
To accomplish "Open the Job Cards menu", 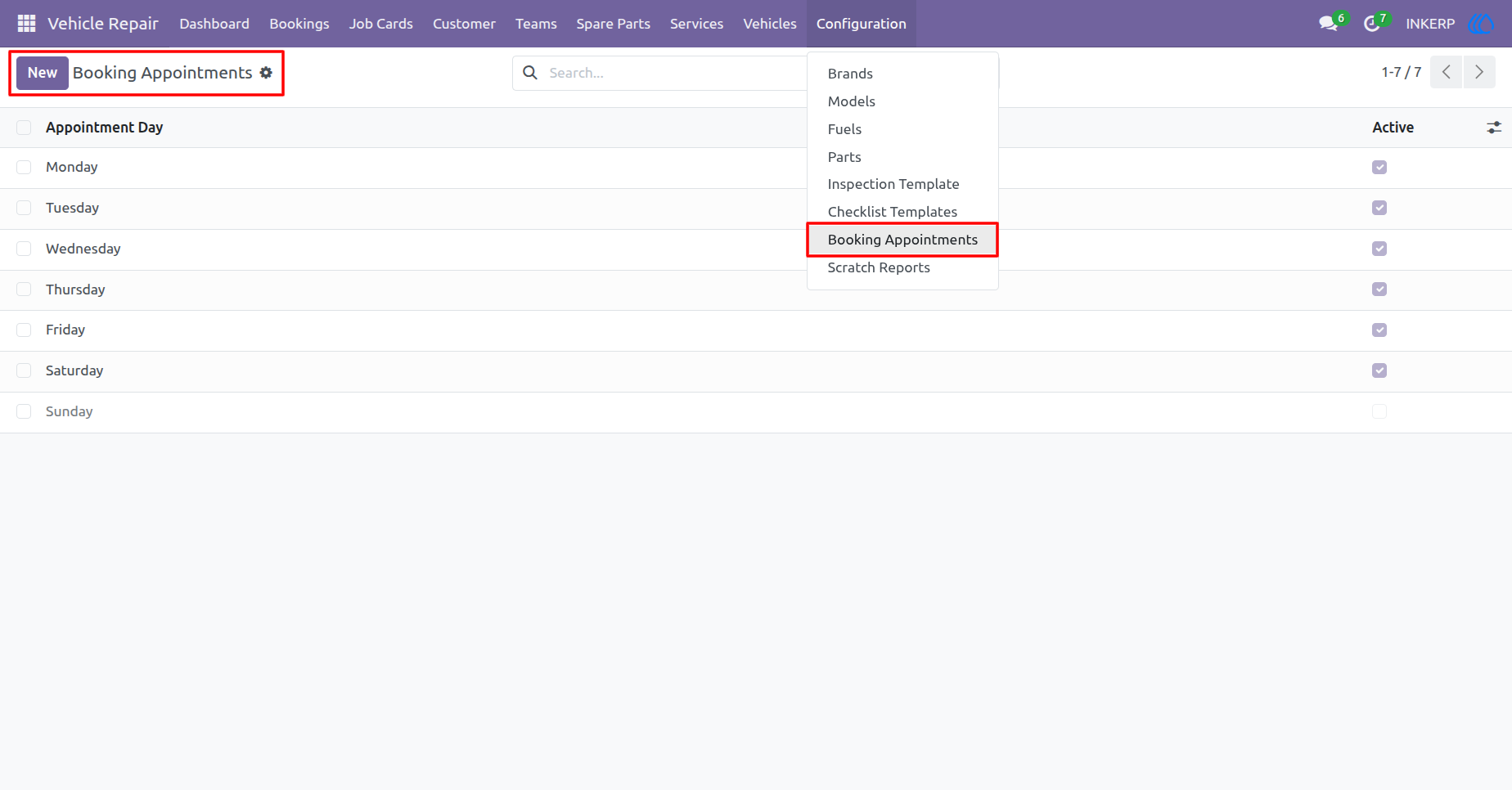I will click(381, 24).
